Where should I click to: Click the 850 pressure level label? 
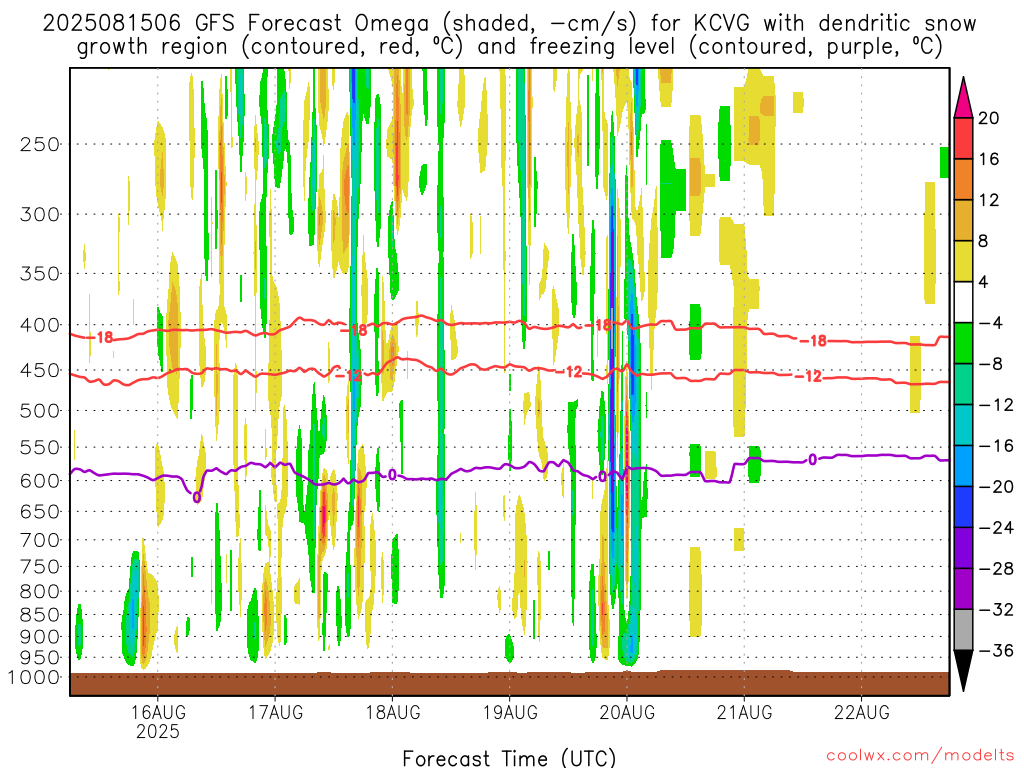coord(40,615)
